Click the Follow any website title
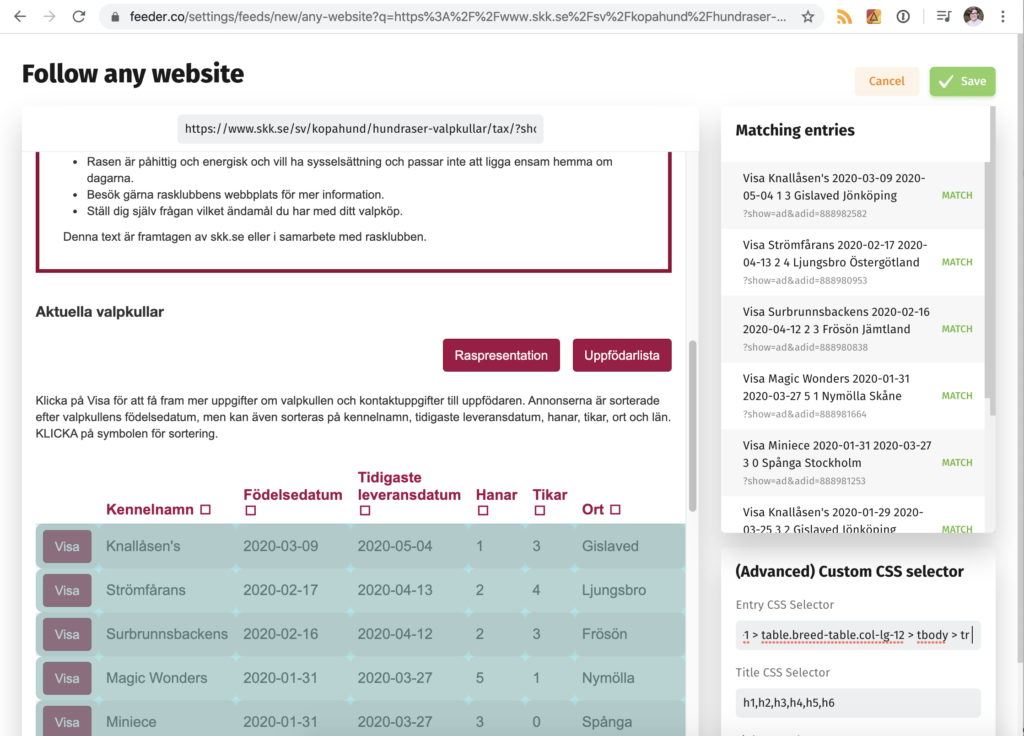The width and height of the screenshot is (1024, 736). pyautogui.click(x=133, y=74)
